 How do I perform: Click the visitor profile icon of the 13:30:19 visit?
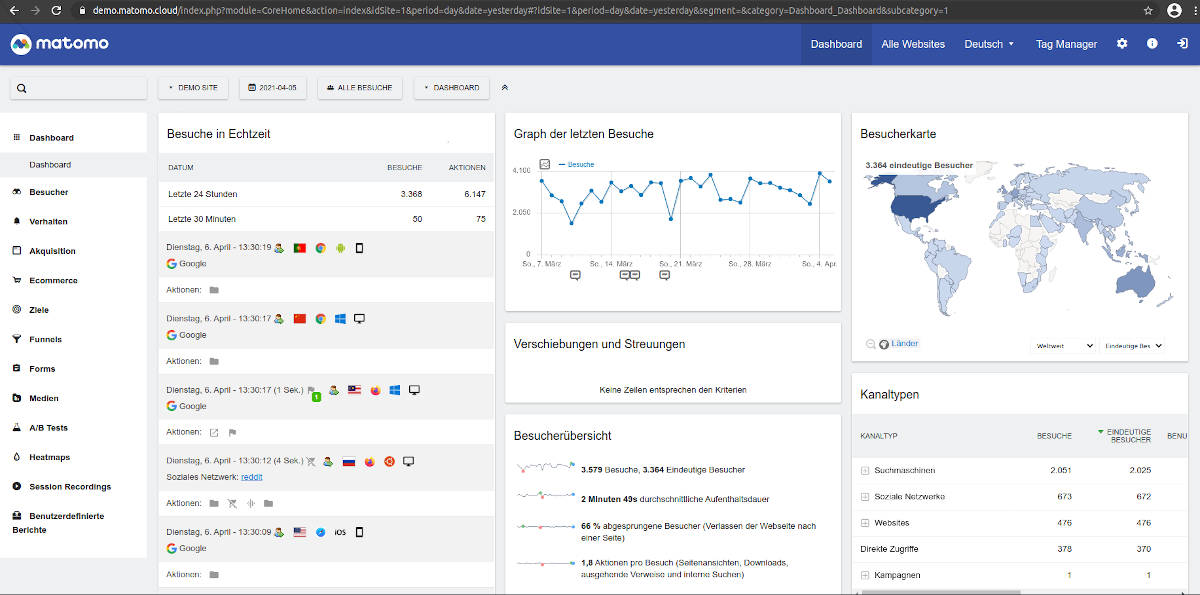280,247
